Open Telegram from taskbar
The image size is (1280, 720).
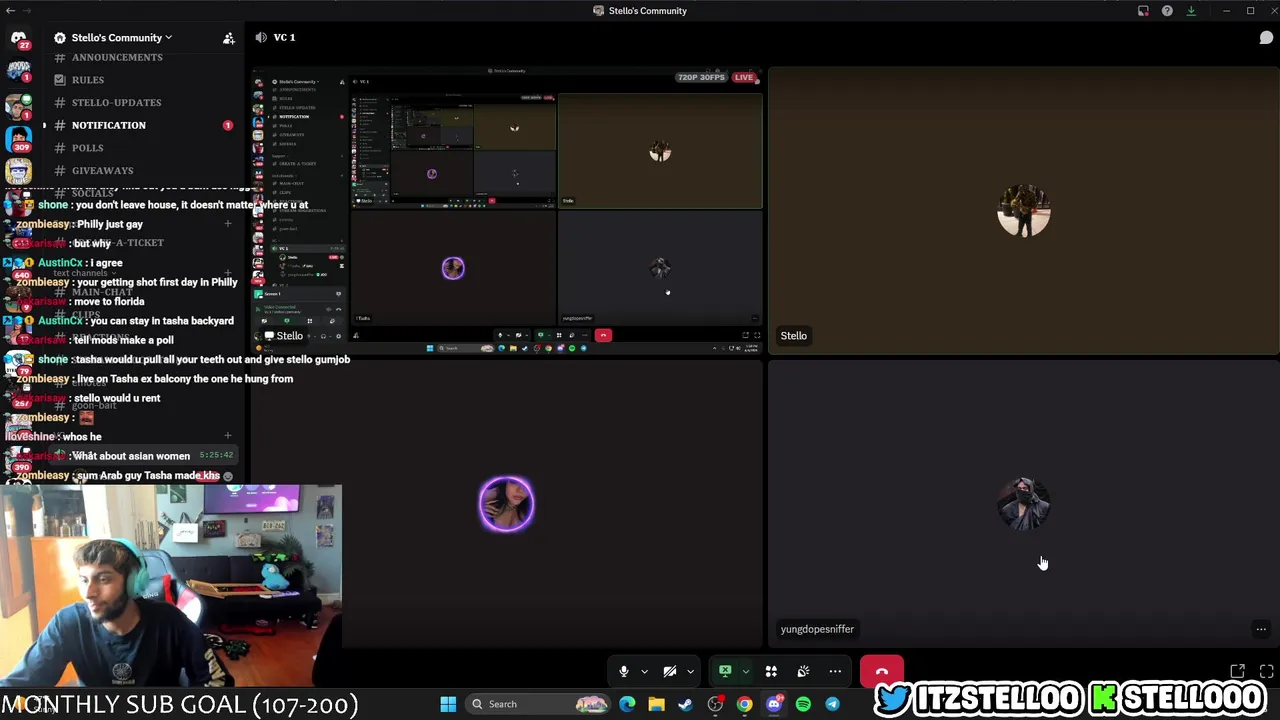(832, 704)
